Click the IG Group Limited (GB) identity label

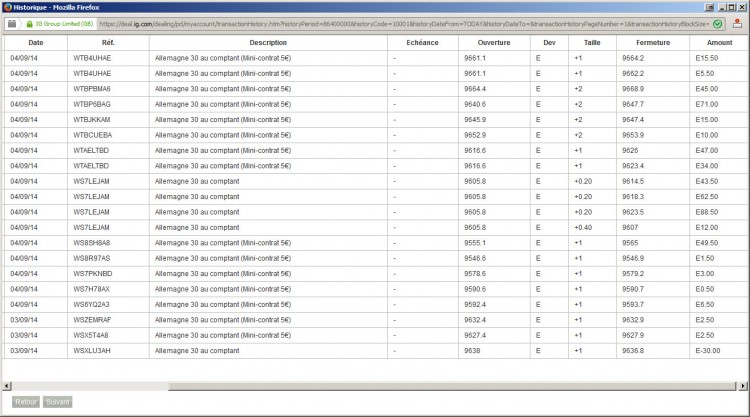tap(64, 24)
